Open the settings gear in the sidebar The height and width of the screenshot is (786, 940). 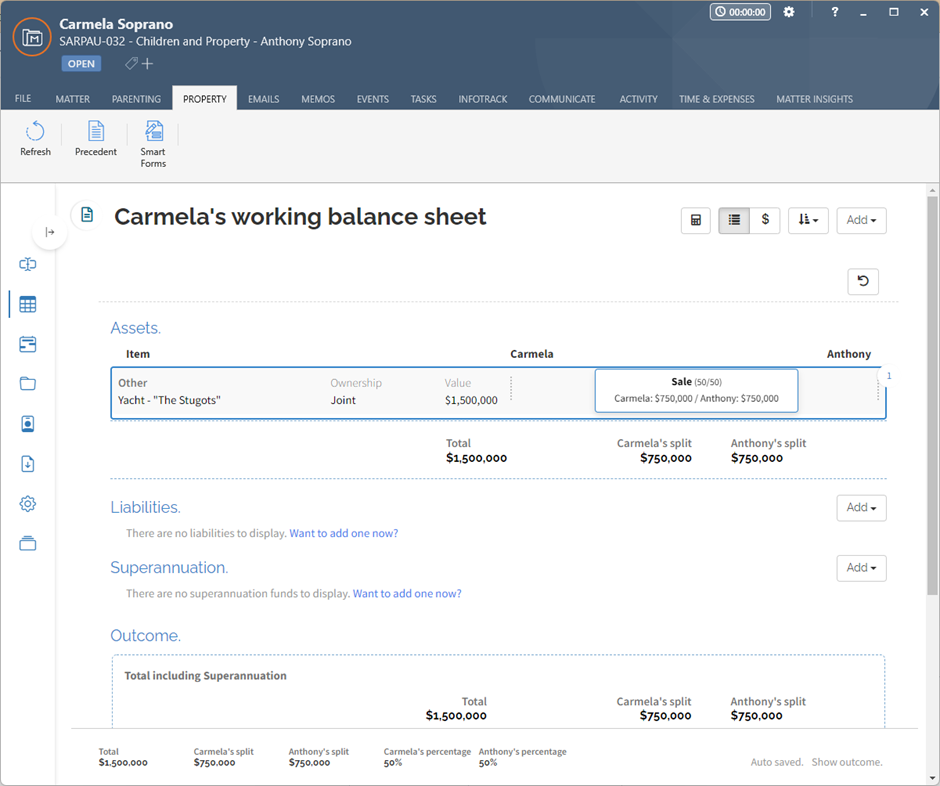click(x=28, y=504)
